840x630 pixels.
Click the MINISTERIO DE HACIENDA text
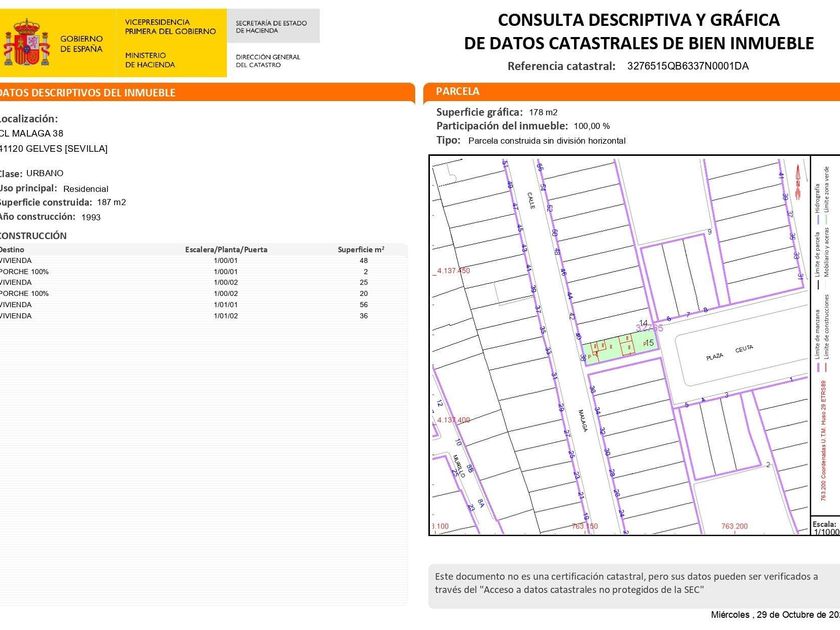tap(150, 60)
